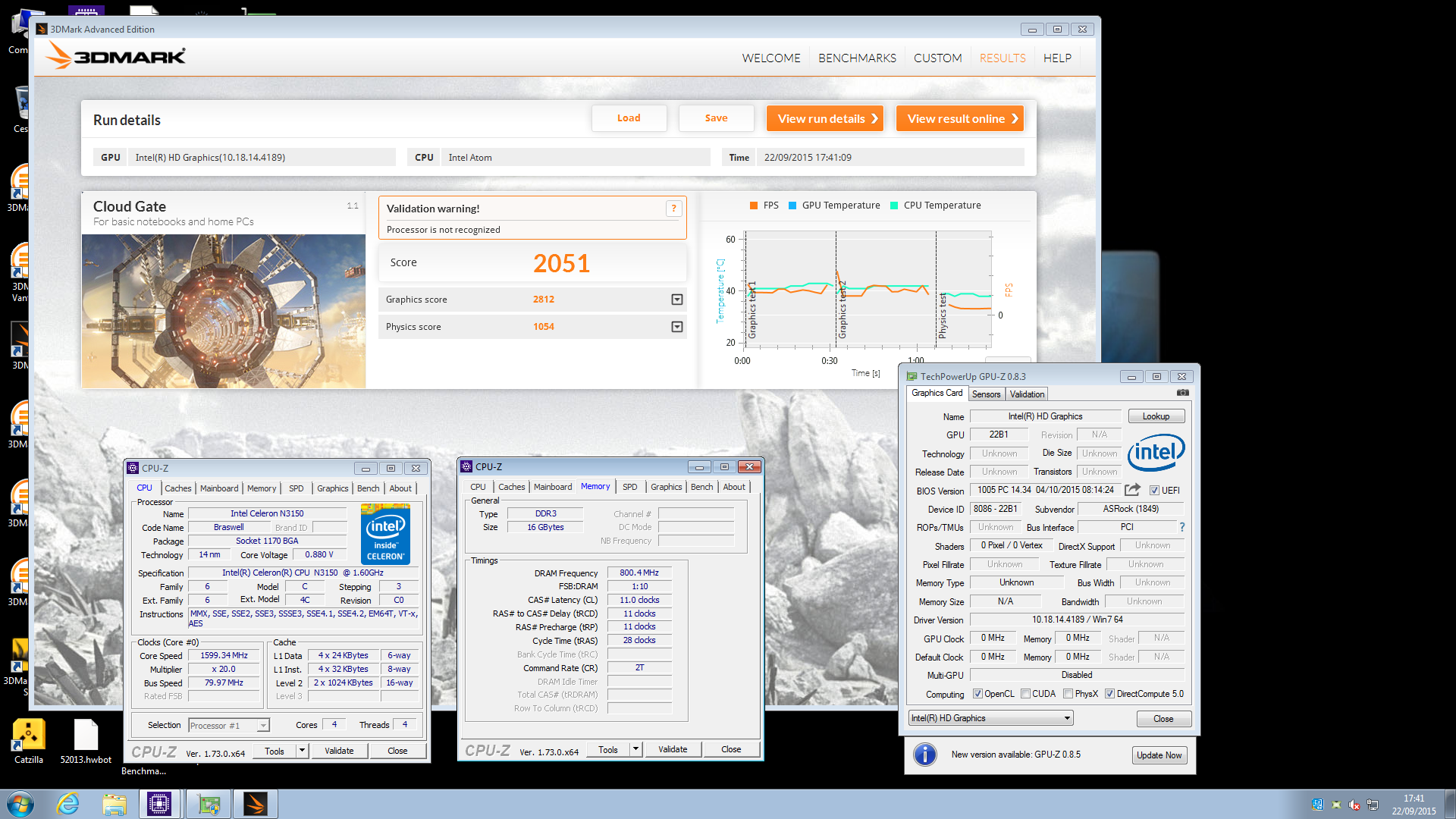The image size is (1456, 819).
Task: Open the SPD tab in the CPU-Z Memory tab window
Action: [629, 487]
